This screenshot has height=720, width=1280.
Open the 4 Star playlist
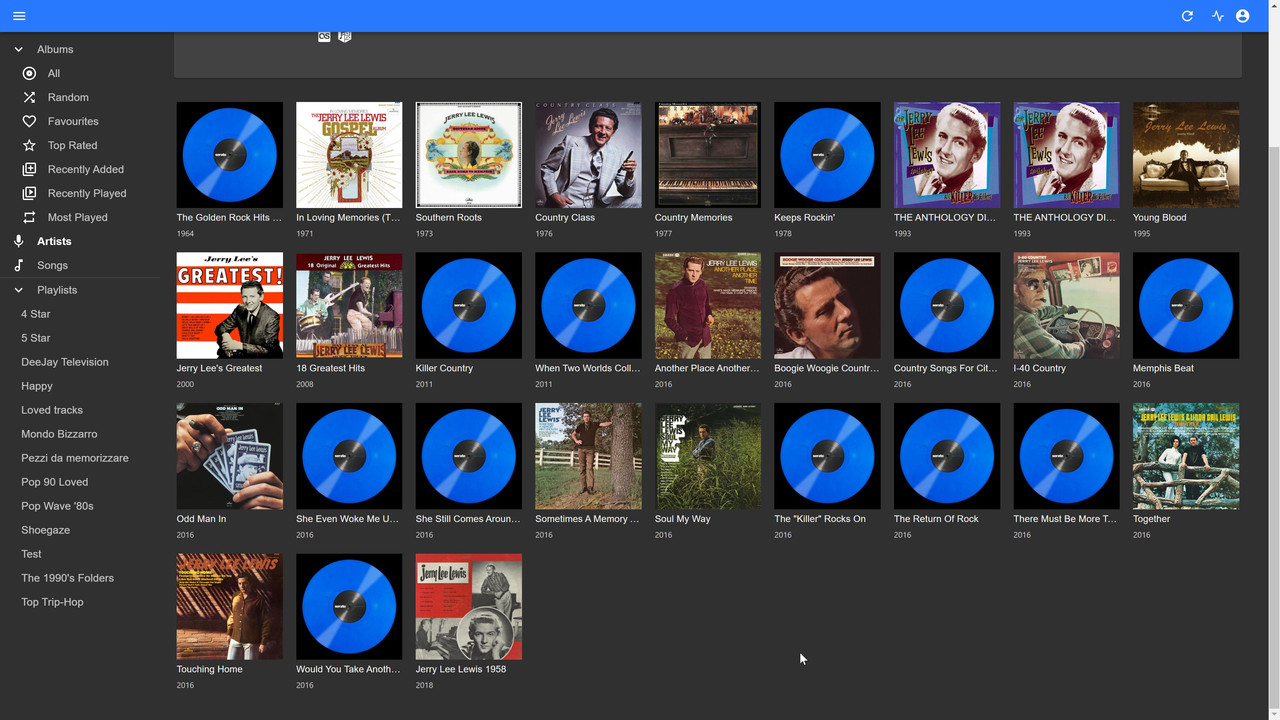pyautogui.click(x=35, y=314)
